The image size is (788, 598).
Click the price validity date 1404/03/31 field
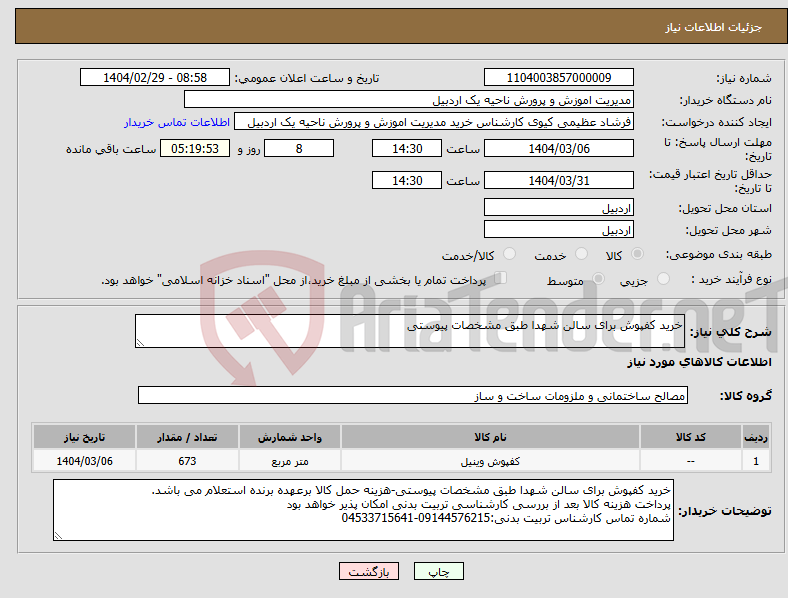[x=558, y=180]
